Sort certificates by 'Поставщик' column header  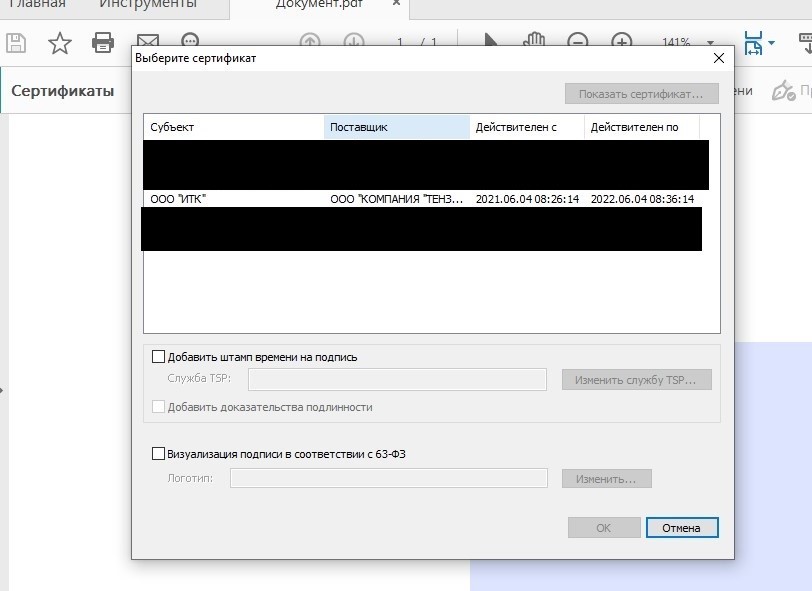coord(396,127)
